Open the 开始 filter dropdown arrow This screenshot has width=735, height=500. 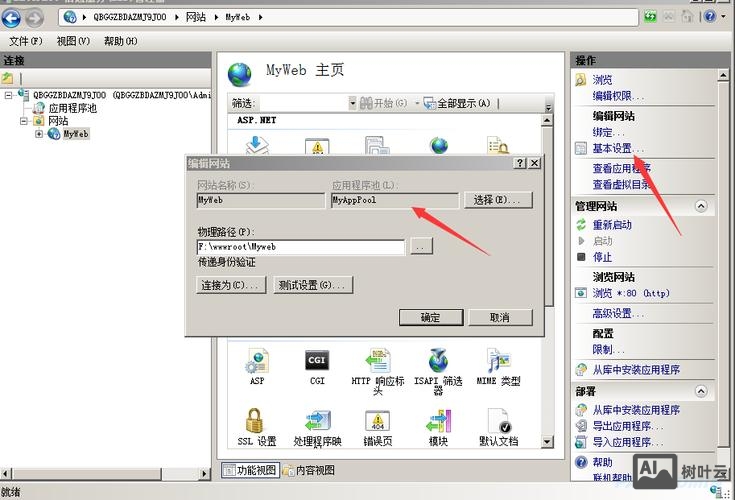pos(417,104)
